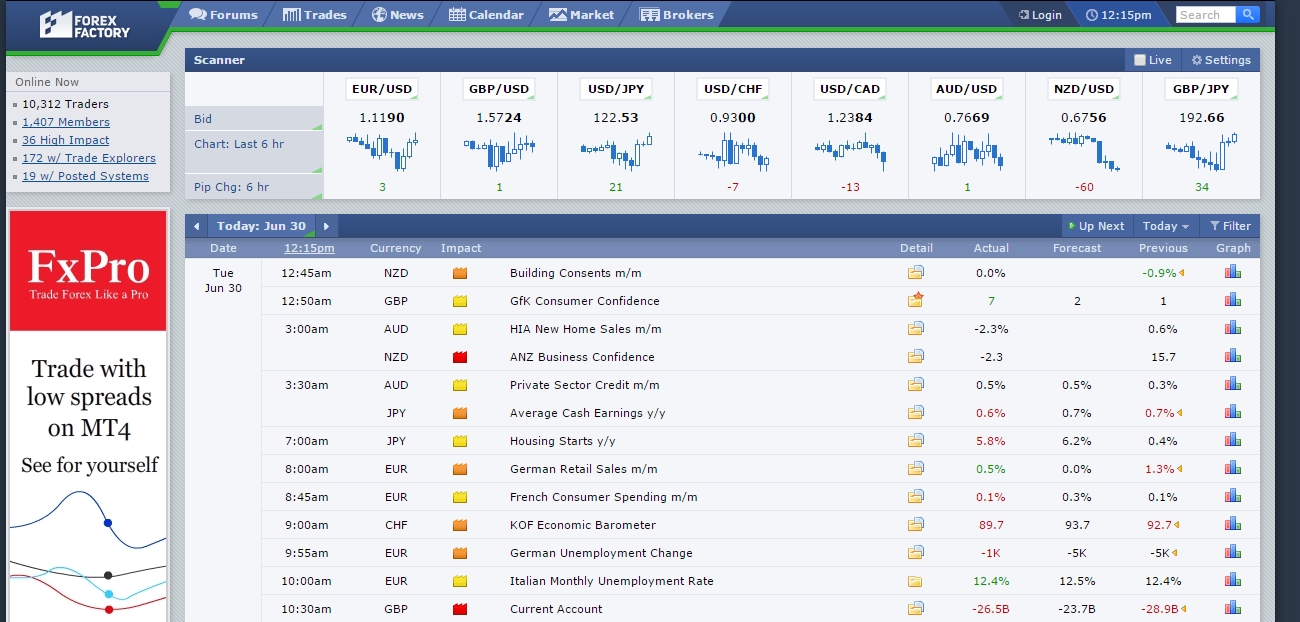Open detail folder for Current Account
Image resolution: width=1300 pixels, height=622 pixels.
point(916,608)
